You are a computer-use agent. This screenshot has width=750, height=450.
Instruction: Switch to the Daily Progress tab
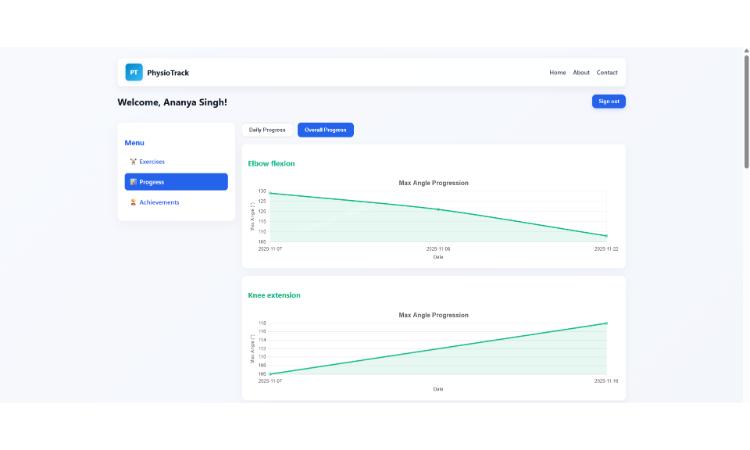pos(267,130)
